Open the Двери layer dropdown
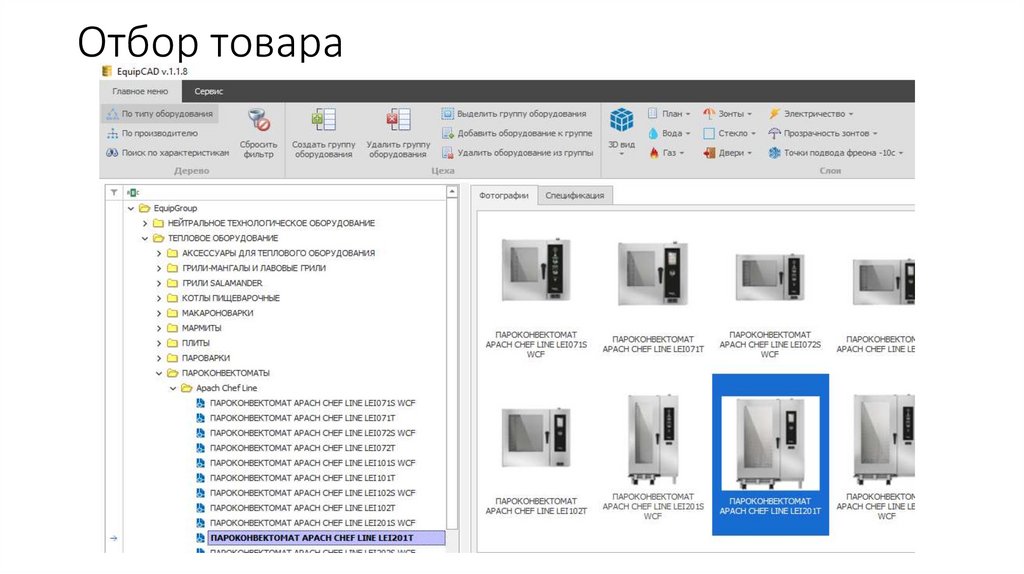 point(728,153)
